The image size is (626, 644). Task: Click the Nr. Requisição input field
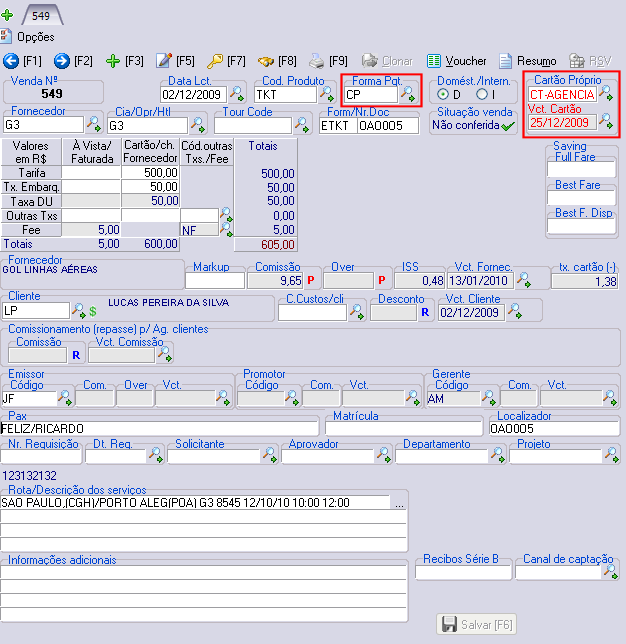click(x=41, y=456)
